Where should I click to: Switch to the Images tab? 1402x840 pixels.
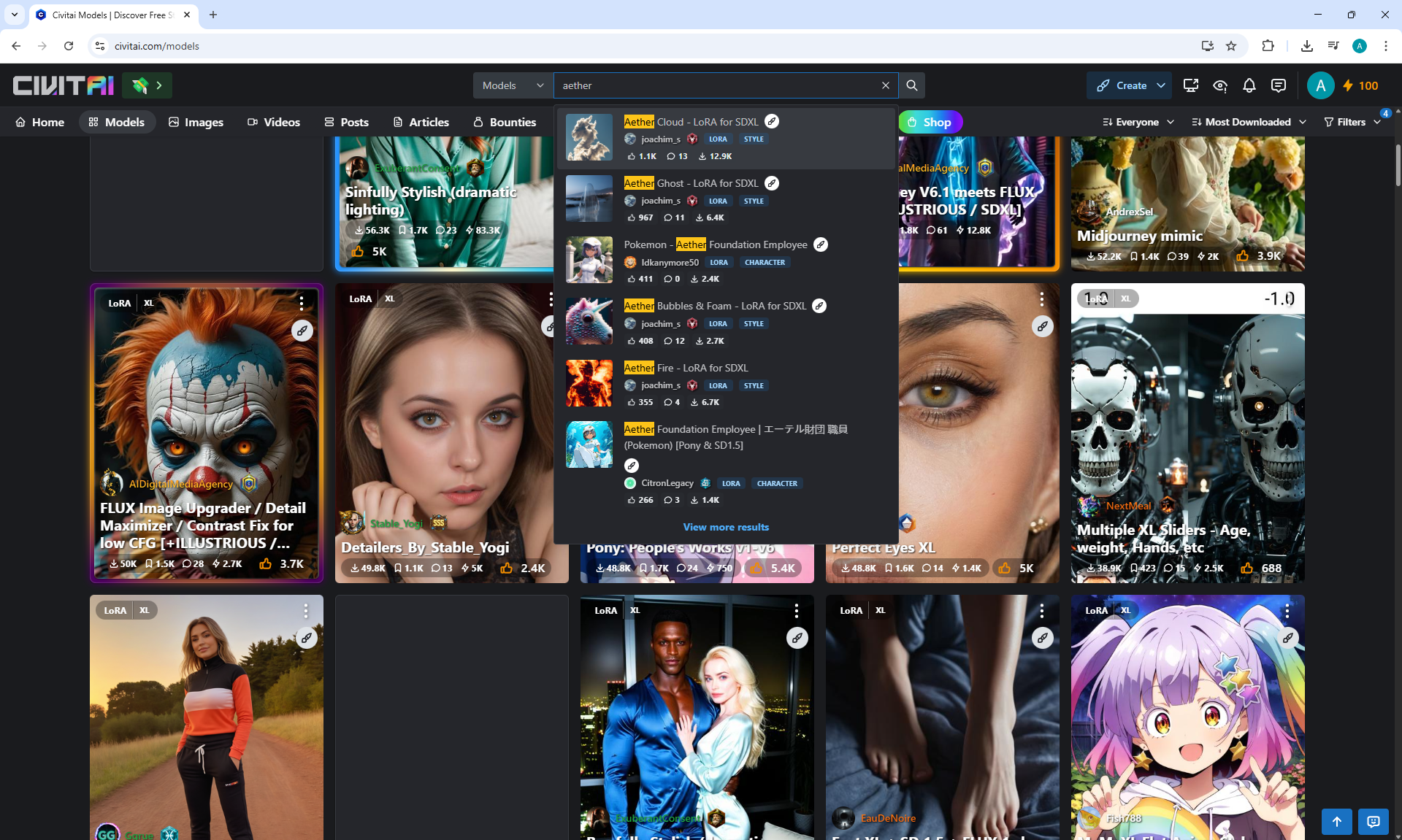(x=196, y=122)
